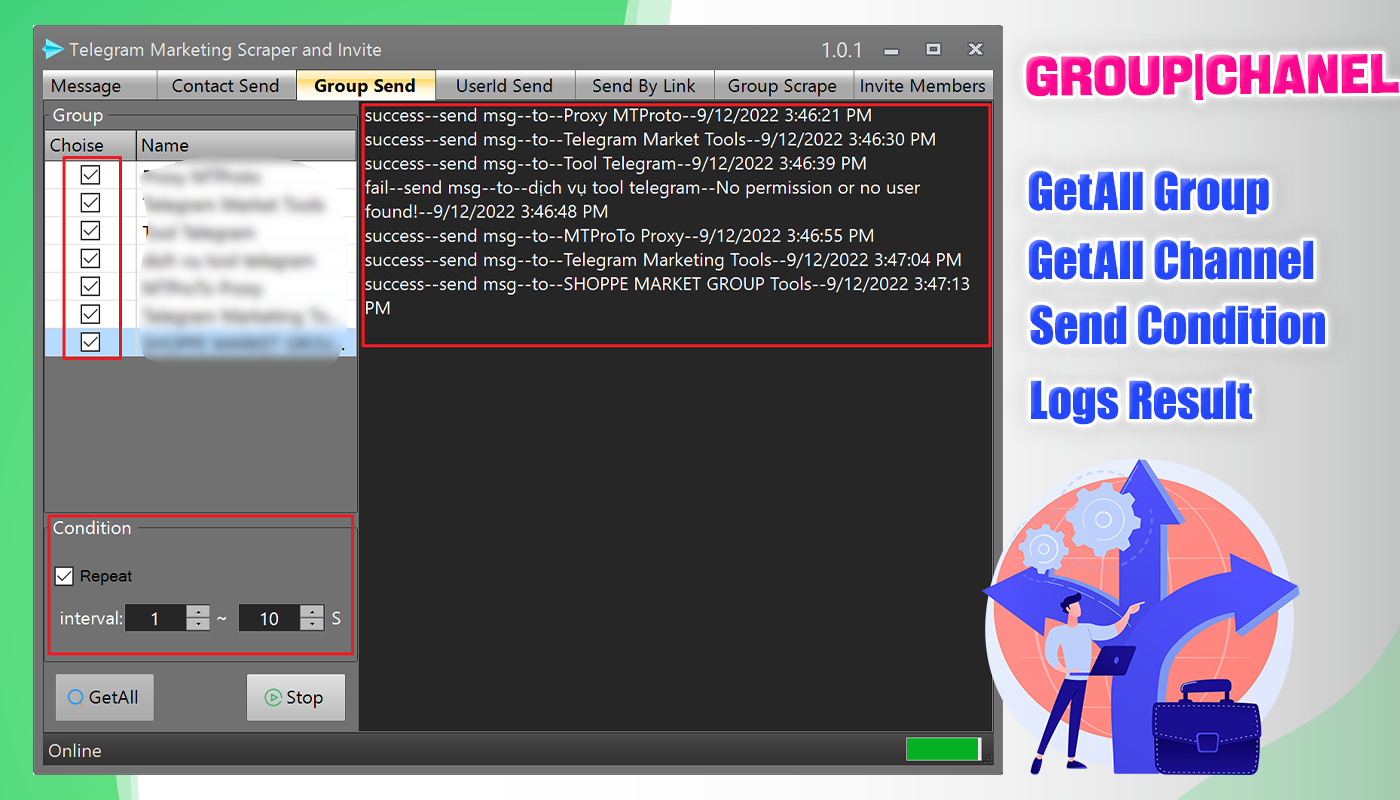The height and width of the screenshot is (800, 1400).
Task: Switch to the Message tab
Action: point(86,86)
